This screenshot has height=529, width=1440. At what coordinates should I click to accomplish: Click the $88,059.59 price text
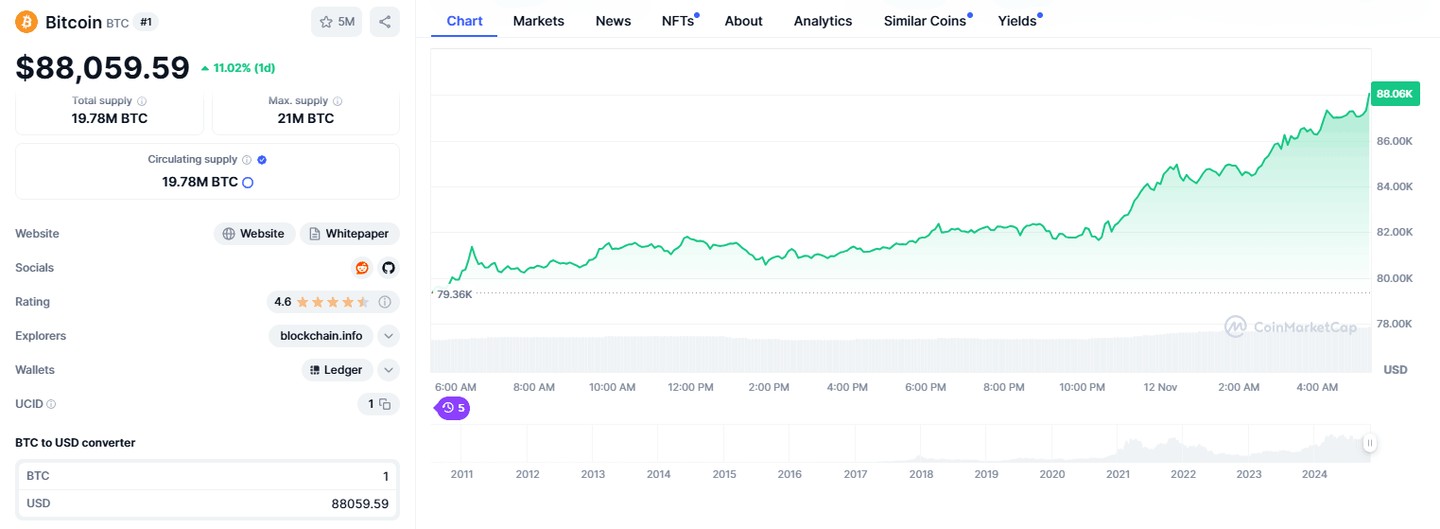pyautogui.click(x=102, y=67)
